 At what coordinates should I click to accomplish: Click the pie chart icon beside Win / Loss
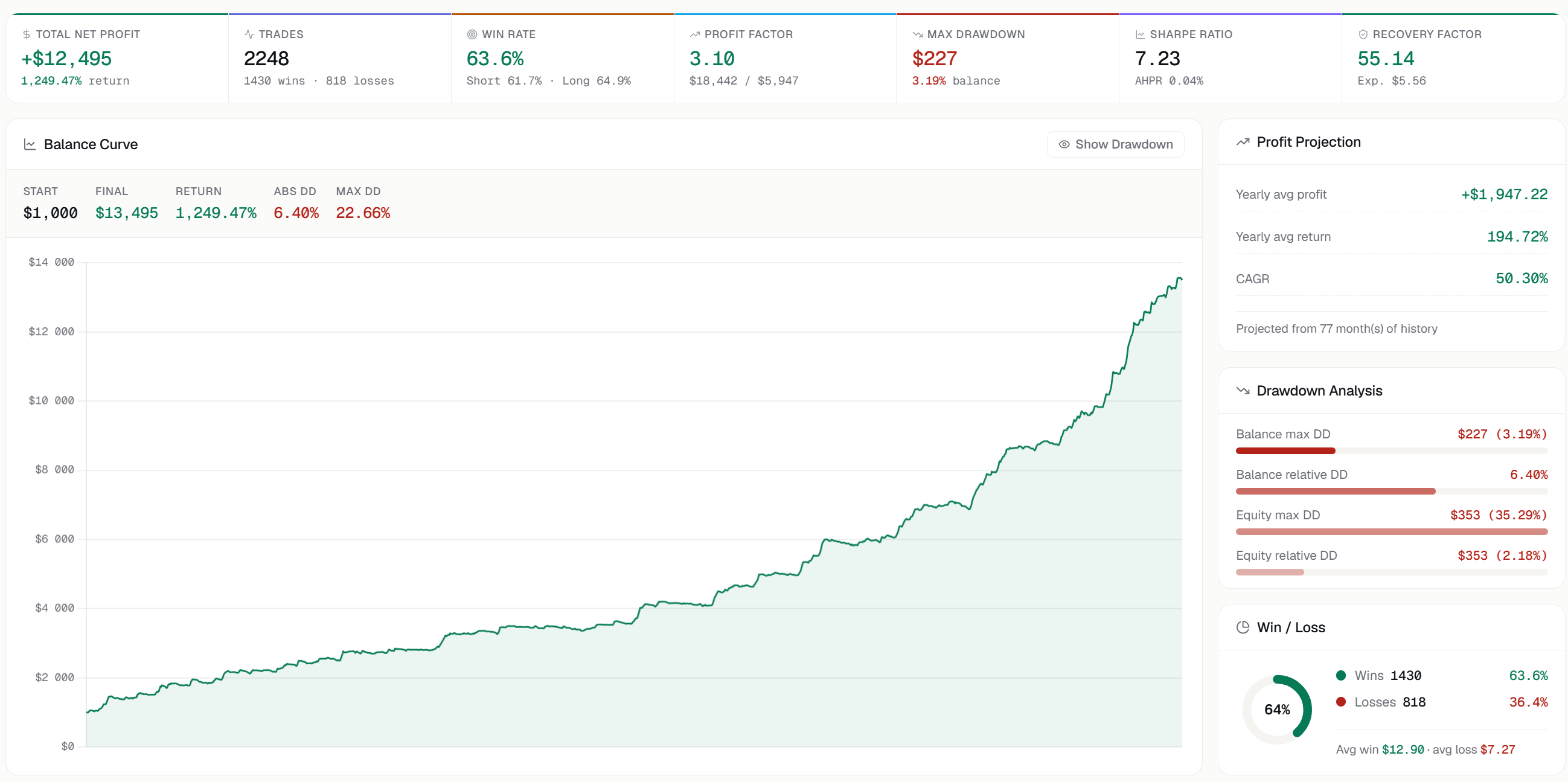pyautogui.click(x=1243, y=627)
